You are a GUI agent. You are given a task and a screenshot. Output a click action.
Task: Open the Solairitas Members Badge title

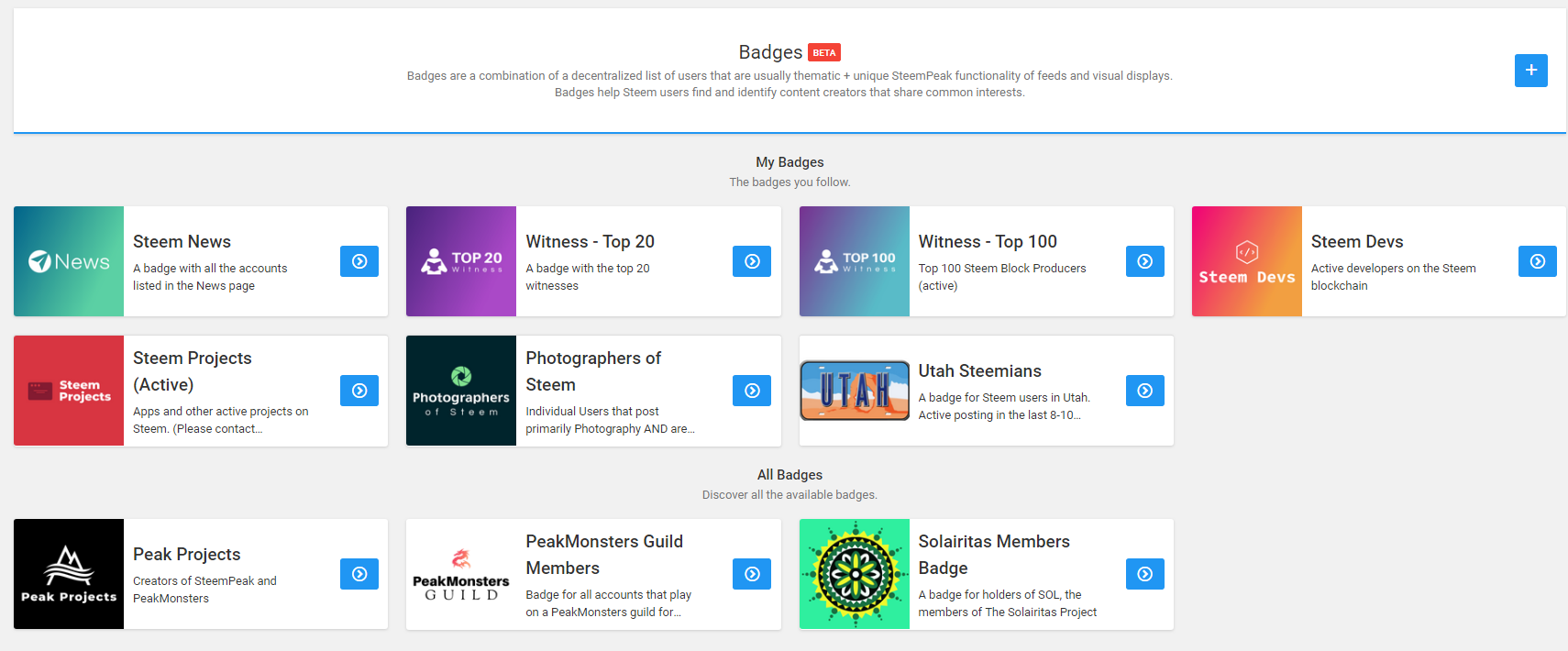(x=994, y=555)
